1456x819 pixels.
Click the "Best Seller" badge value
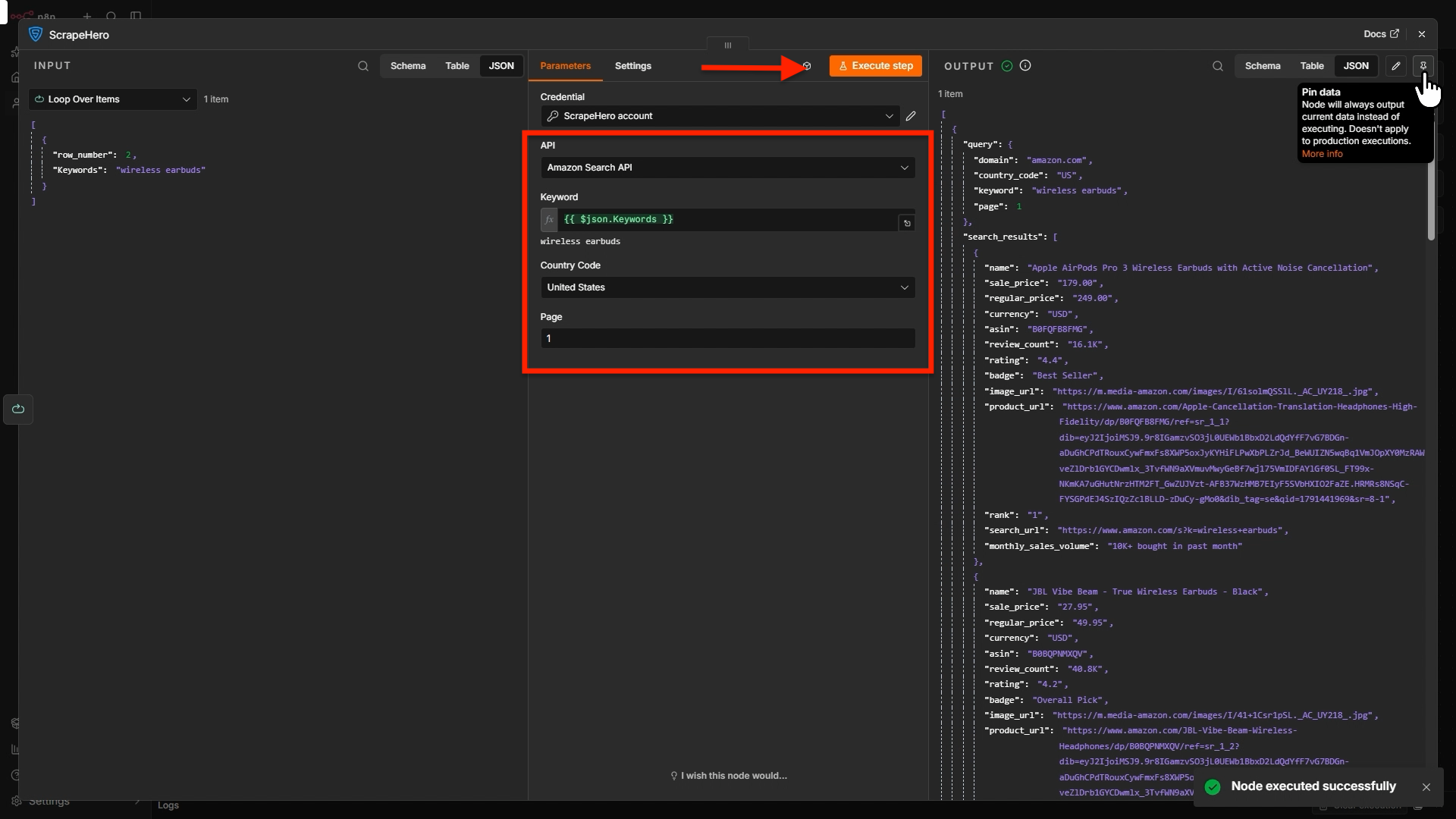[1065, 375]
